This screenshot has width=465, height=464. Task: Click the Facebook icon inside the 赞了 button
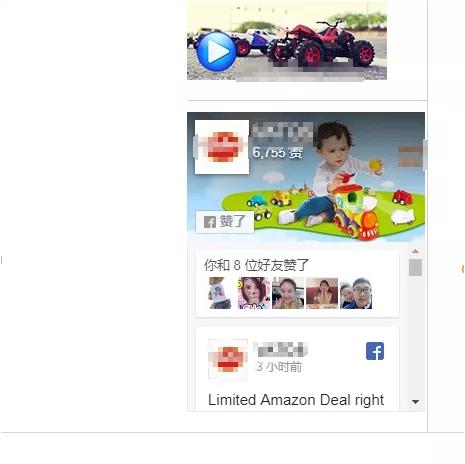210,222
